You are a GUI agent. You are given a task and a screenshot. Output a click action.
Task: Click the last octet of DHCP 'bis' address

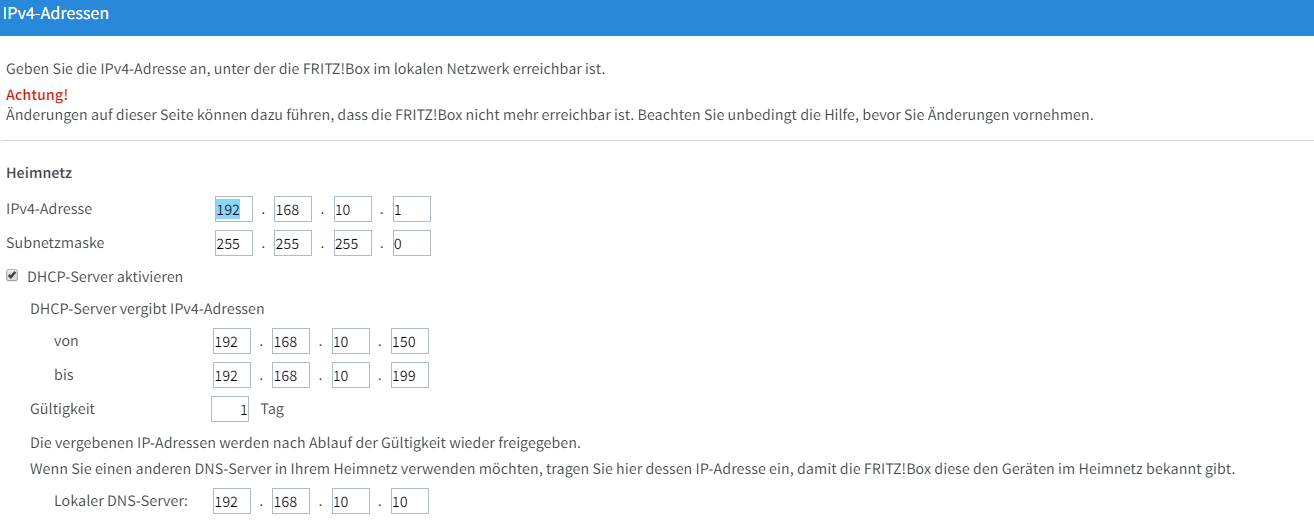tap(409, 375)
